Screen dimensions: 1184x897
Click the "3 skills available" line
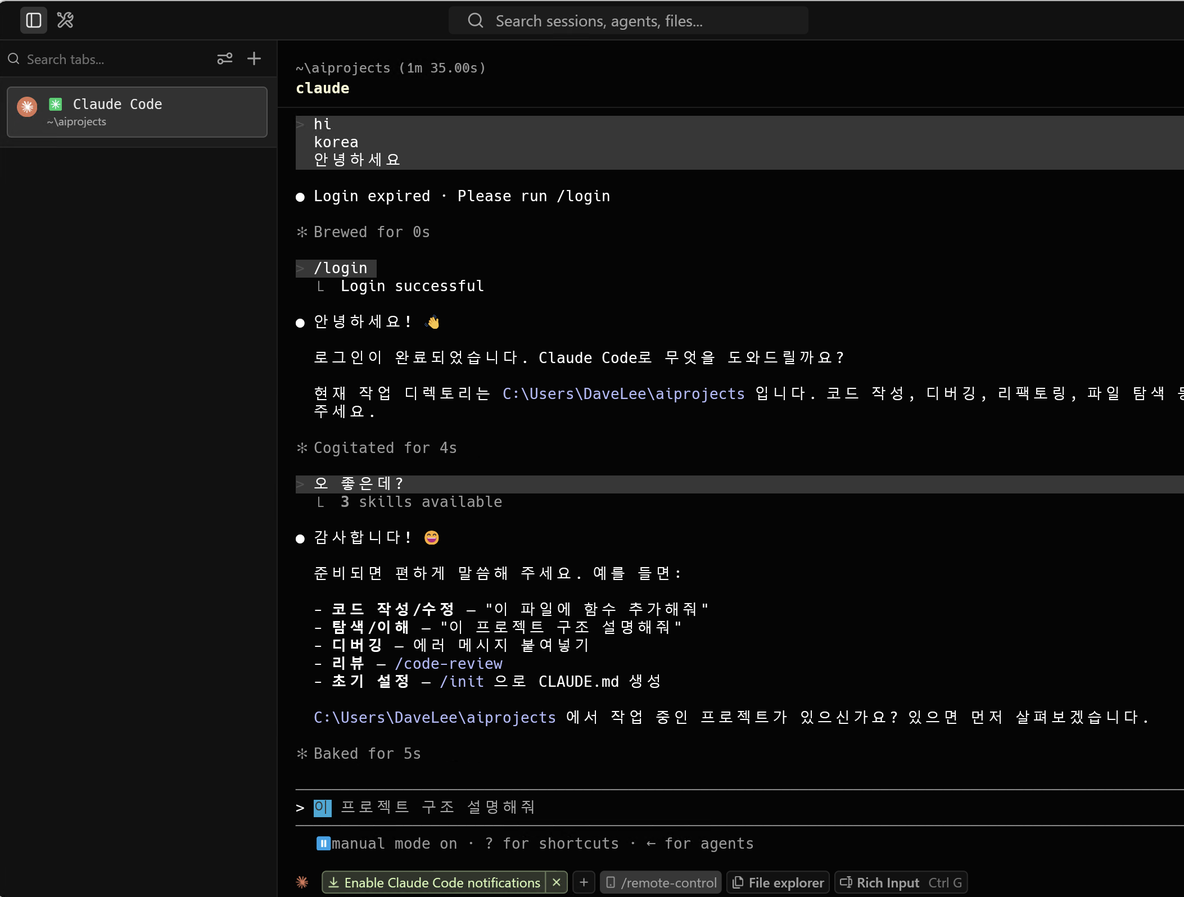point(421,502)
